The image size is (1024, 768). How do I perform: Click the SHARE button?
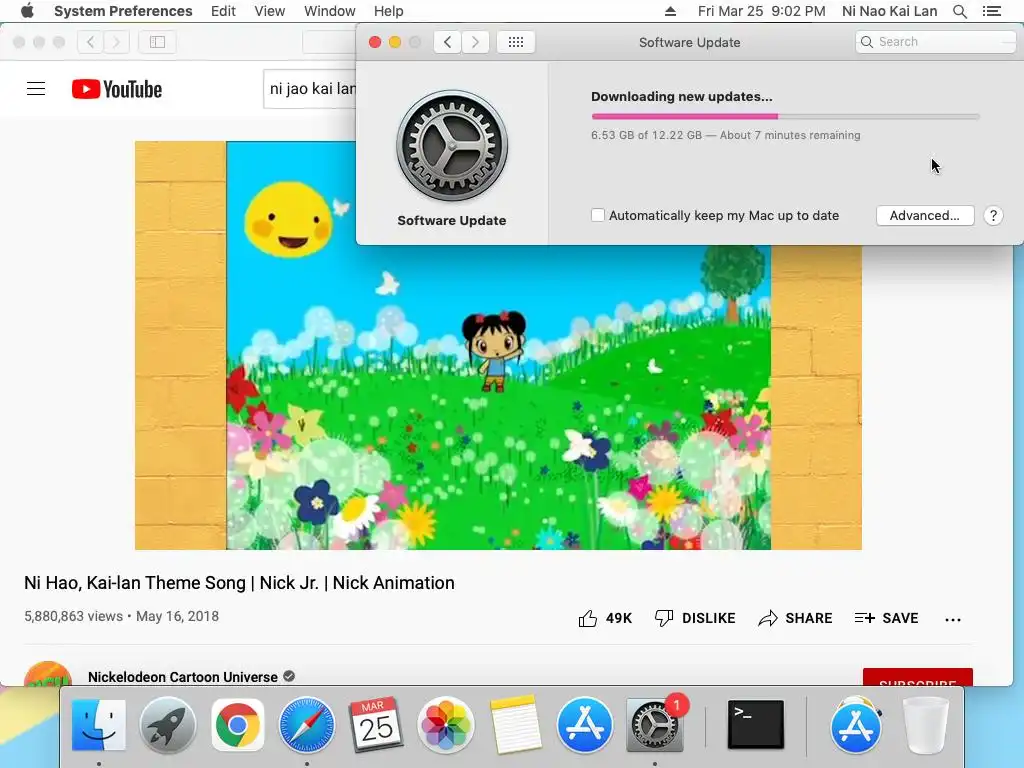795,618
